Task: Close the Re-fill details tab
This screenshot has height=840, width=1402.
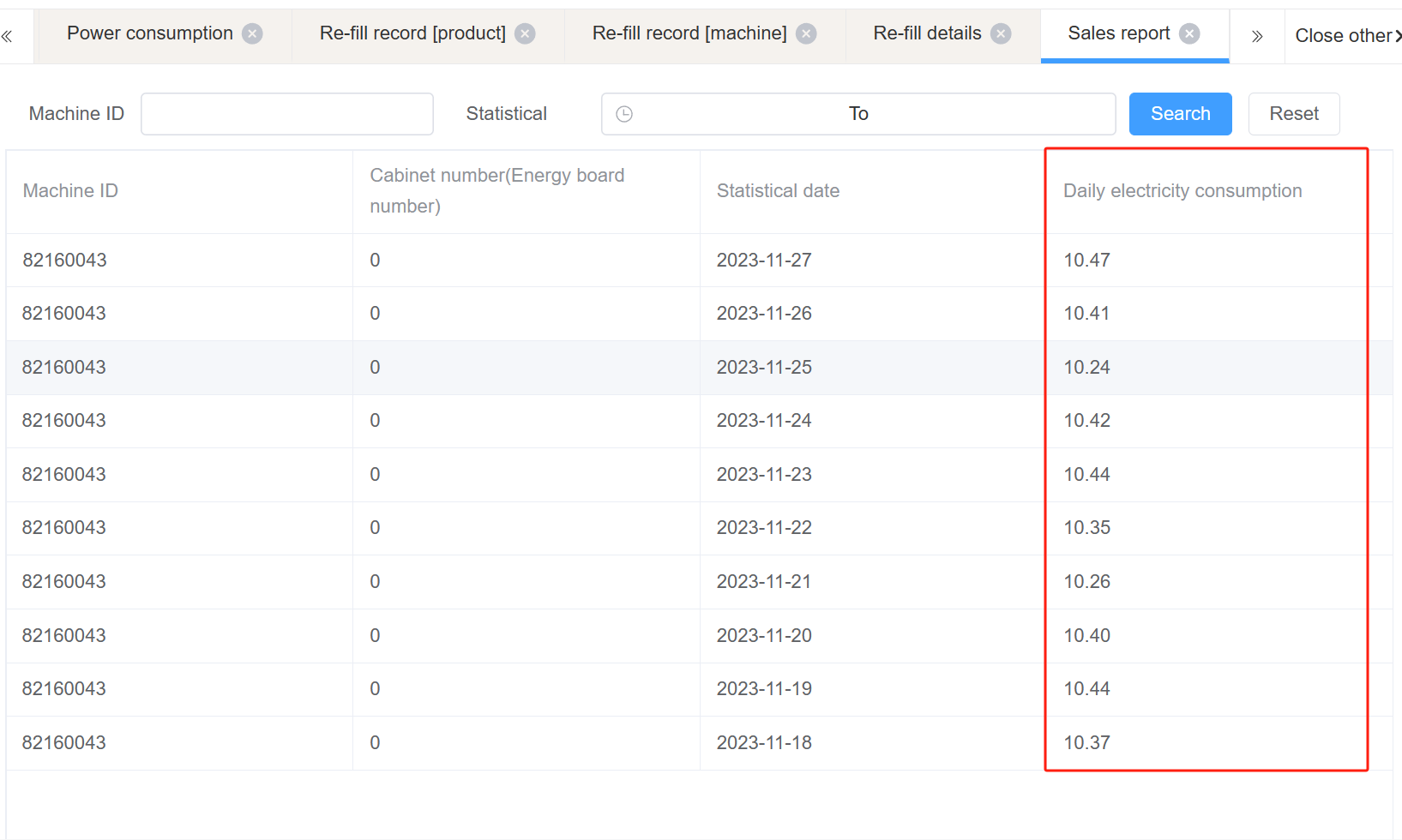Action: pos(1001,33)
